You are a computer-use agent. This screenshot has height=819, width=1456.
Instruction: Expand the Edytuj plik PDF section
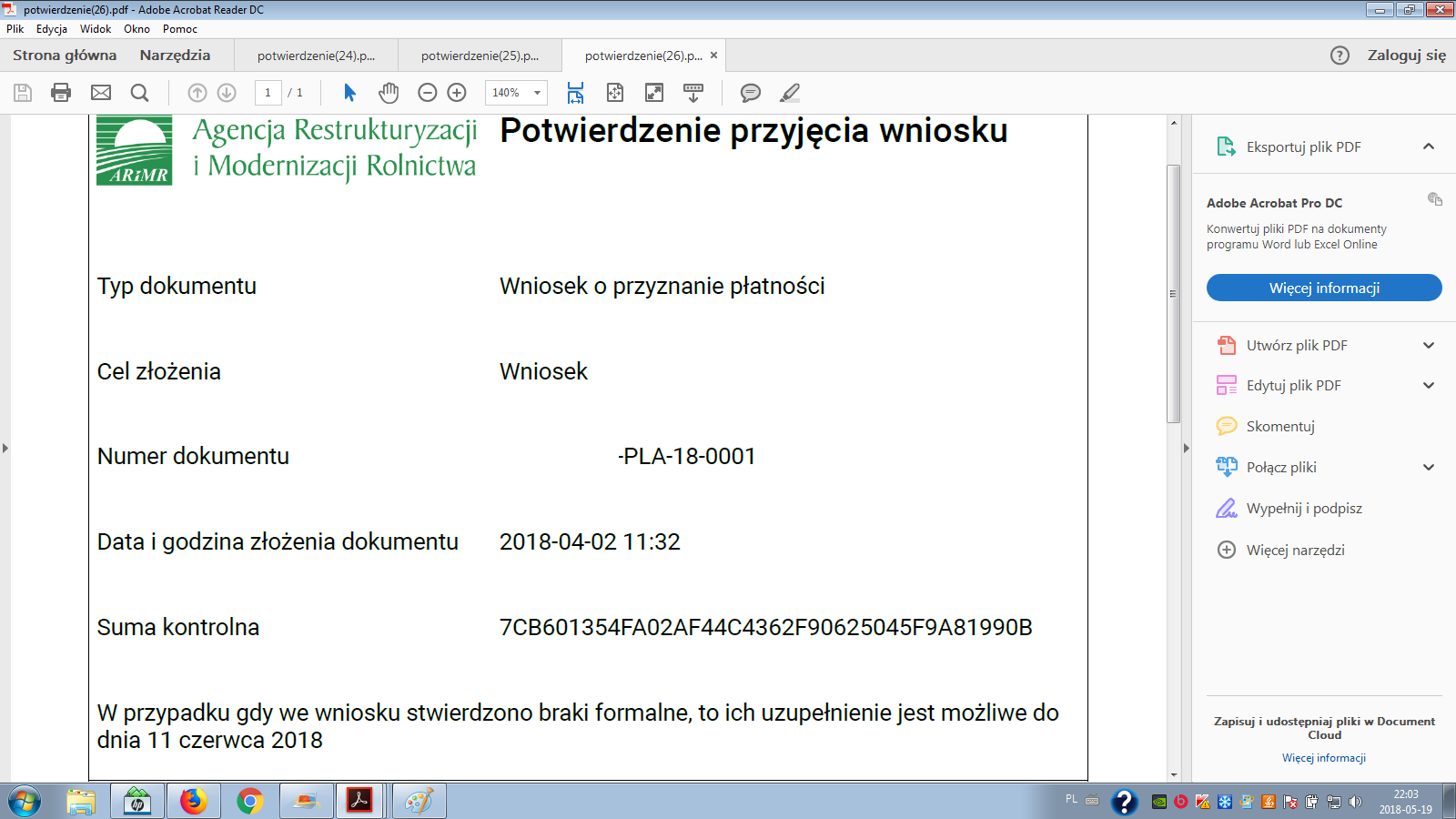[1428, 386]
